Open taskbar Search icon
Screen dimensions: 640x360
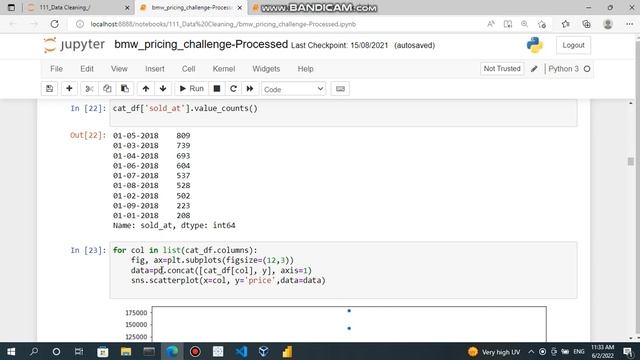point(34,351)
